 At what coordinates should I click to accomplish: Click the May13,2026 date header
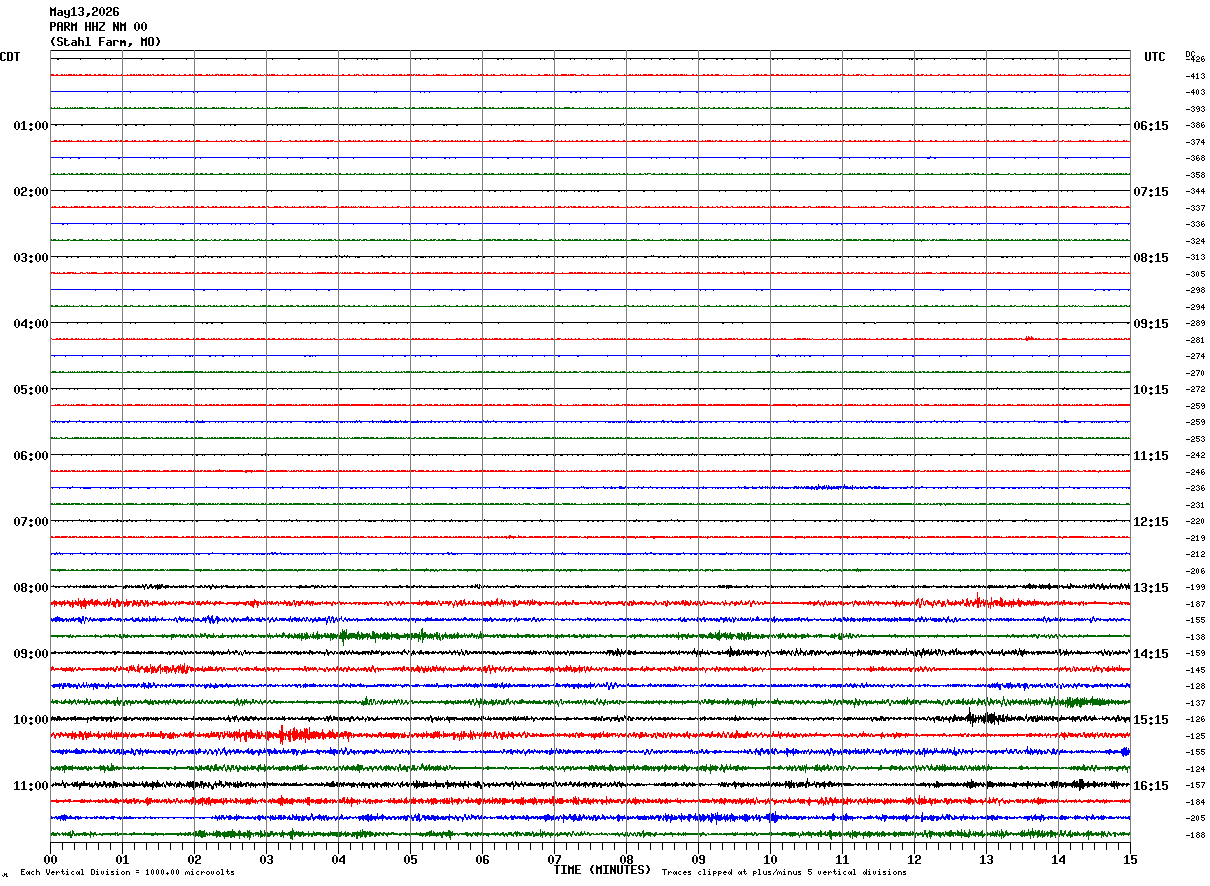pos(84,12)
